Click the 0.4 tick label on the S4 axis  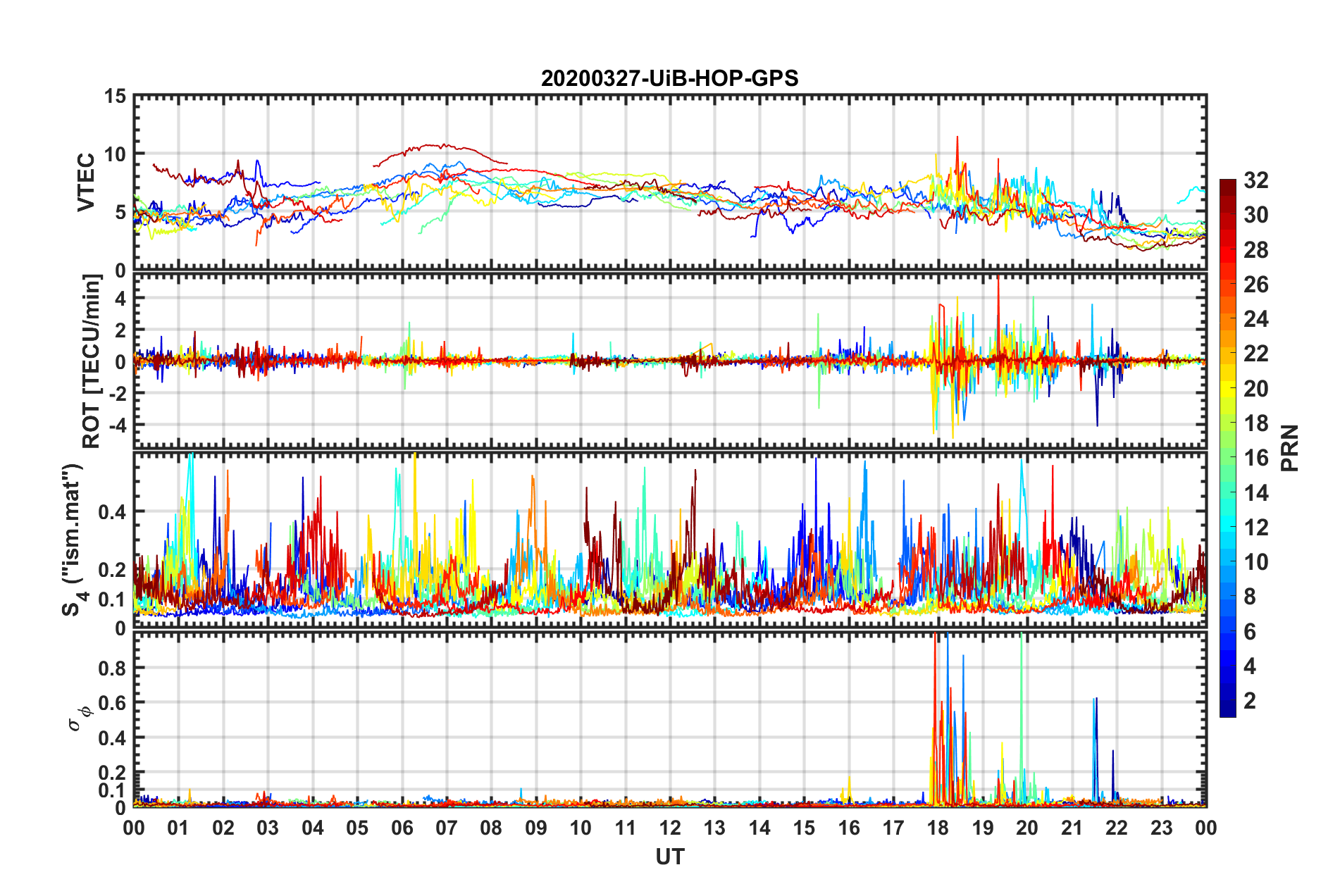point(111,512)
